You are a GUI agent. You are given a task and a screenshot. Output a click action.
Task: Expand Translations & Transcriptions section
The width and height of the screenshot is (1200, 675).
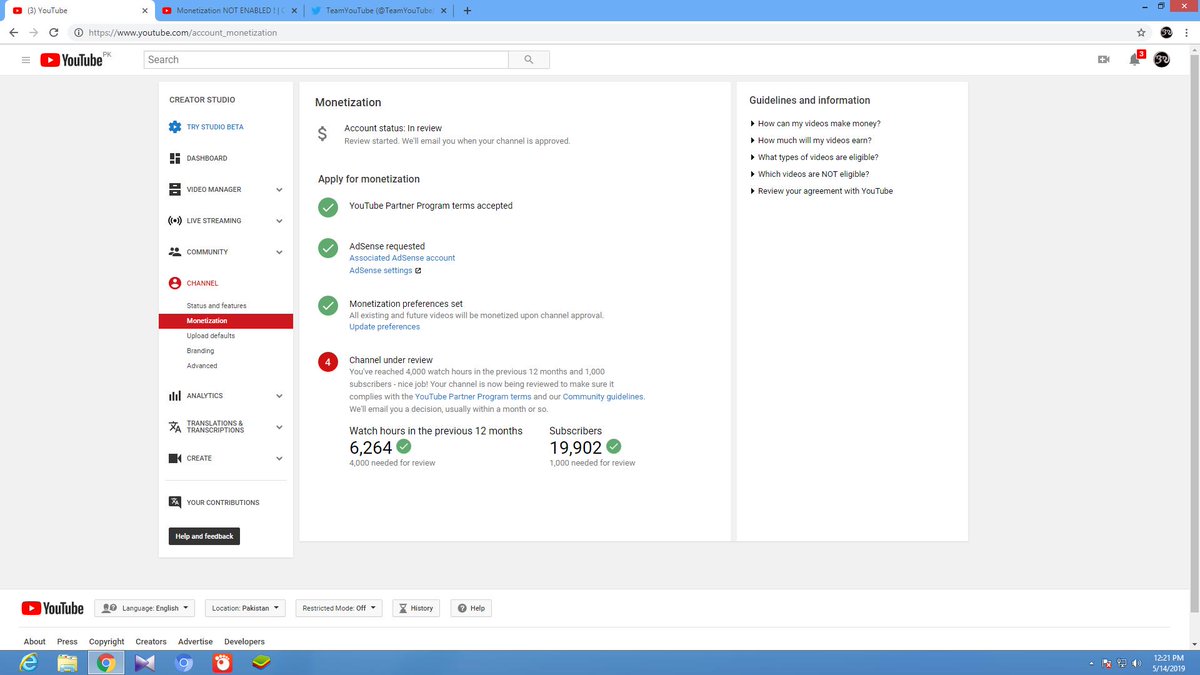[x=279, y=427]
